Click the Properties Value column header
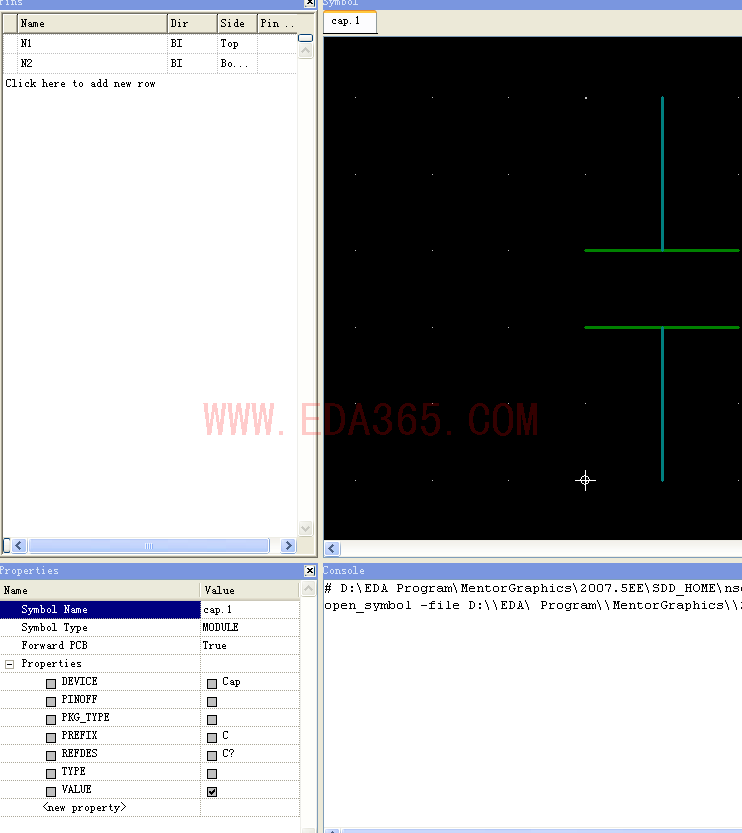This screenshot has height=833, width=742. click(x=250, y=590)
